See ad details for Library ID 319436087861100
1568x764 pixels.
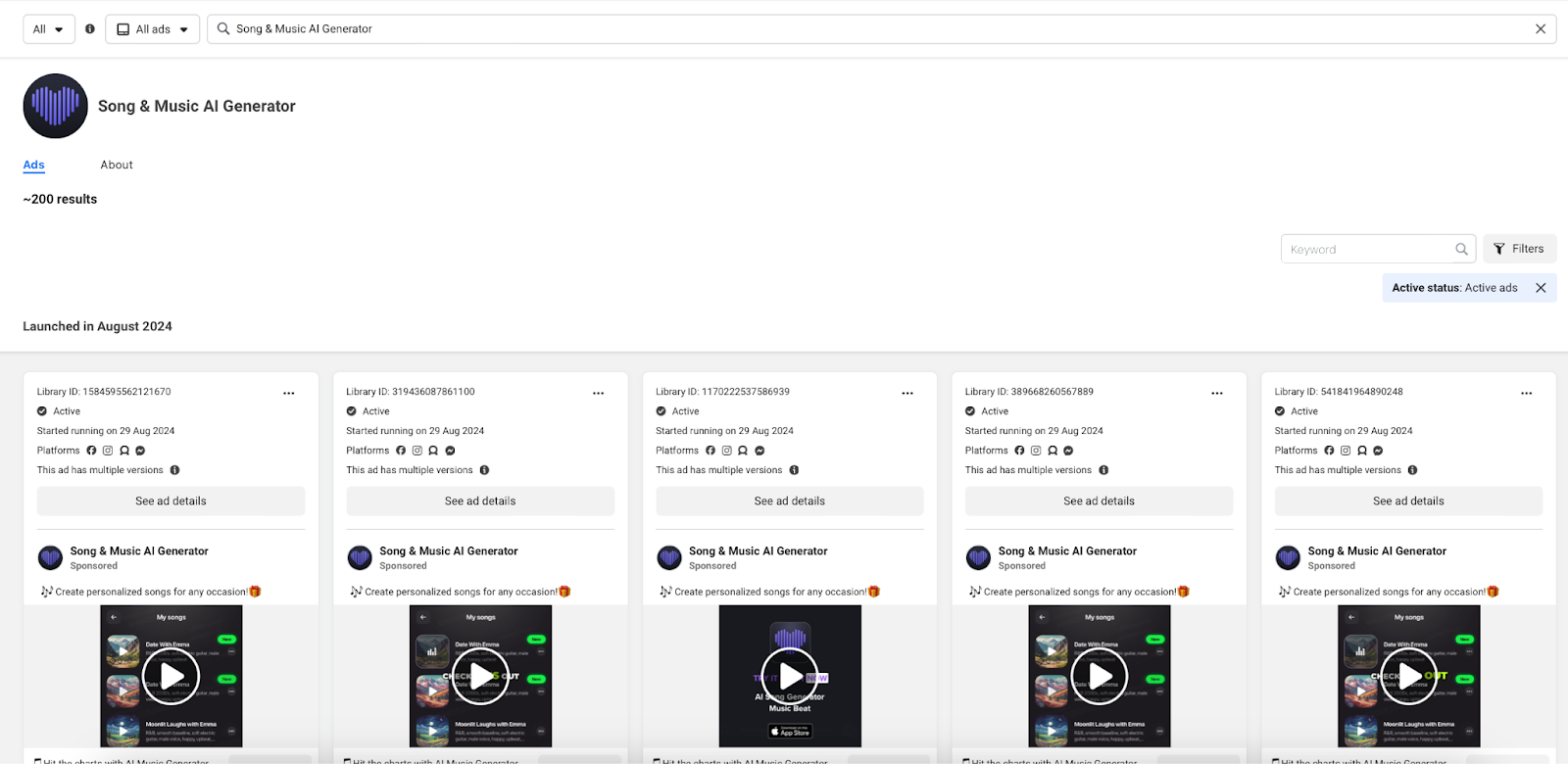point(480,501)
